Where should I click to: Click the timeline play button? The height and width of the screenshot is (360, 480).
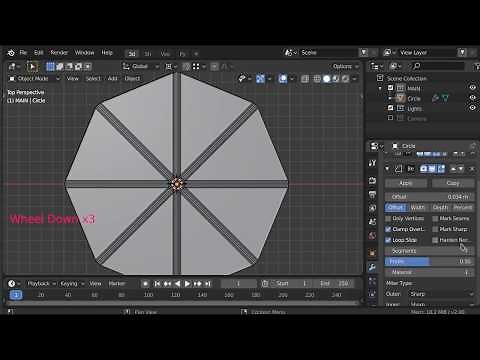point(187,284)
